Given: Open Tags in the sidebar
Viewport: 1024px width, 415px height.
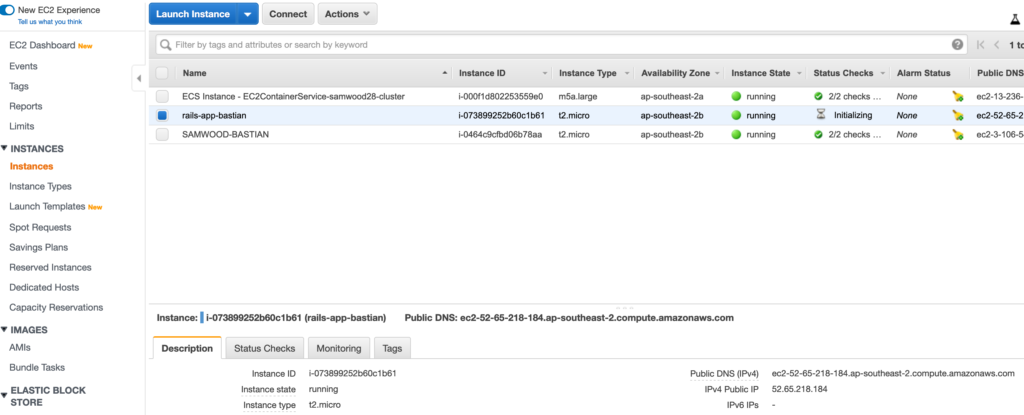Looking at the screenshot, I should pyautogui.click(x=19, y=86).
